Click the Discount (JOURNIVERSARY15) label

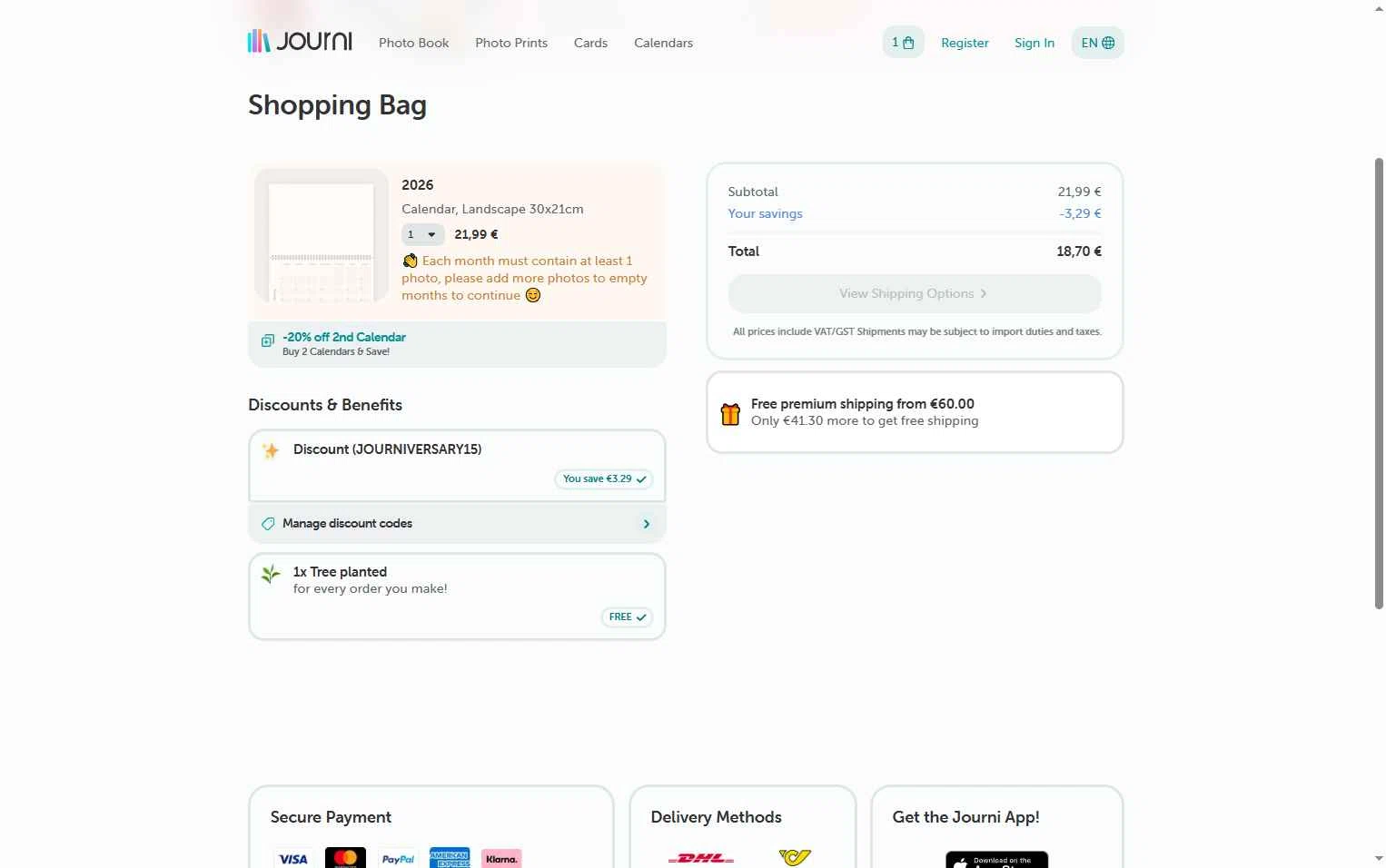click(x=388, y=449)
